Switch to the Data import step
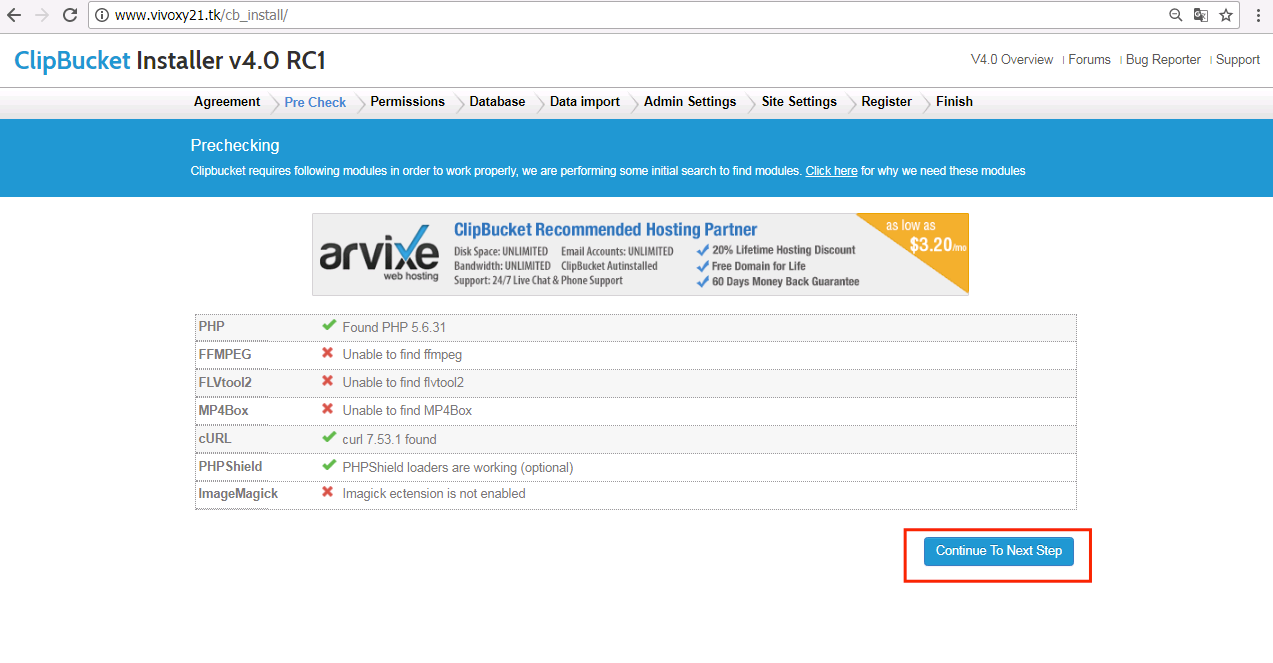Viewport: 1273px width, 663px height. point(585,102)
